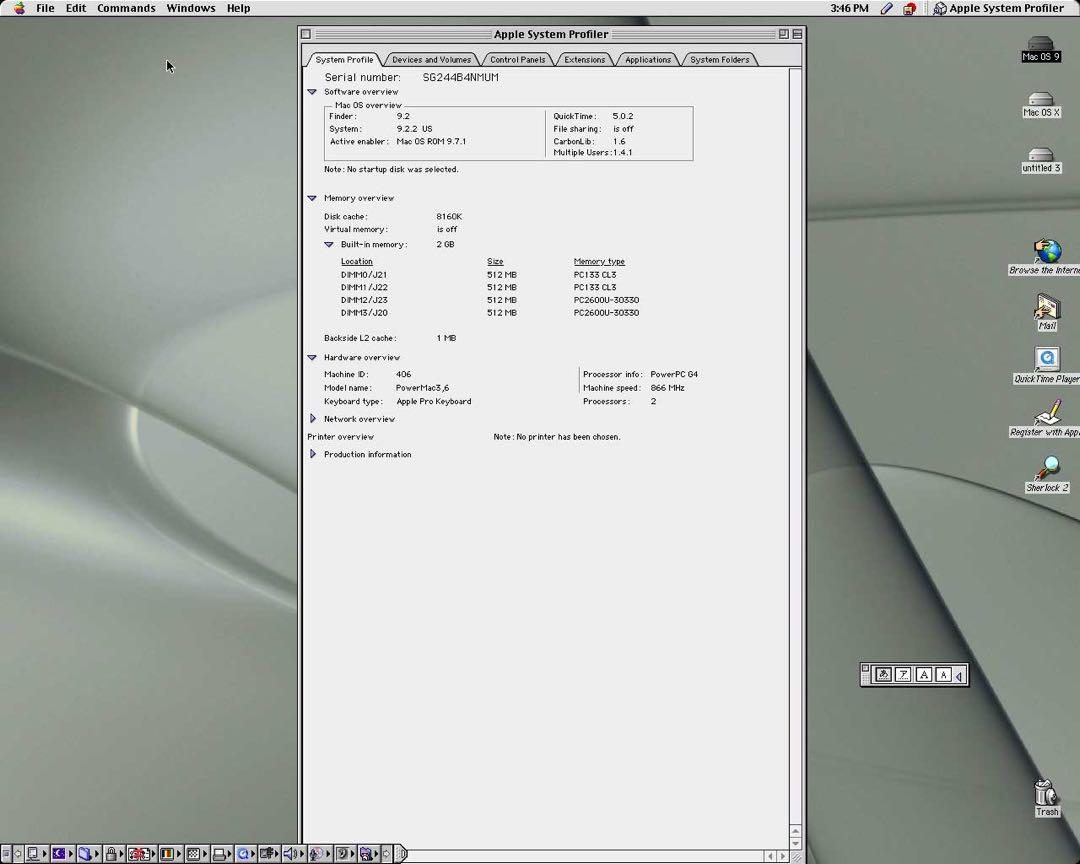Select half-width Roman A in input palette
Screen dimensions: 1080x864
pyautogui.click(x=944, y=675)
